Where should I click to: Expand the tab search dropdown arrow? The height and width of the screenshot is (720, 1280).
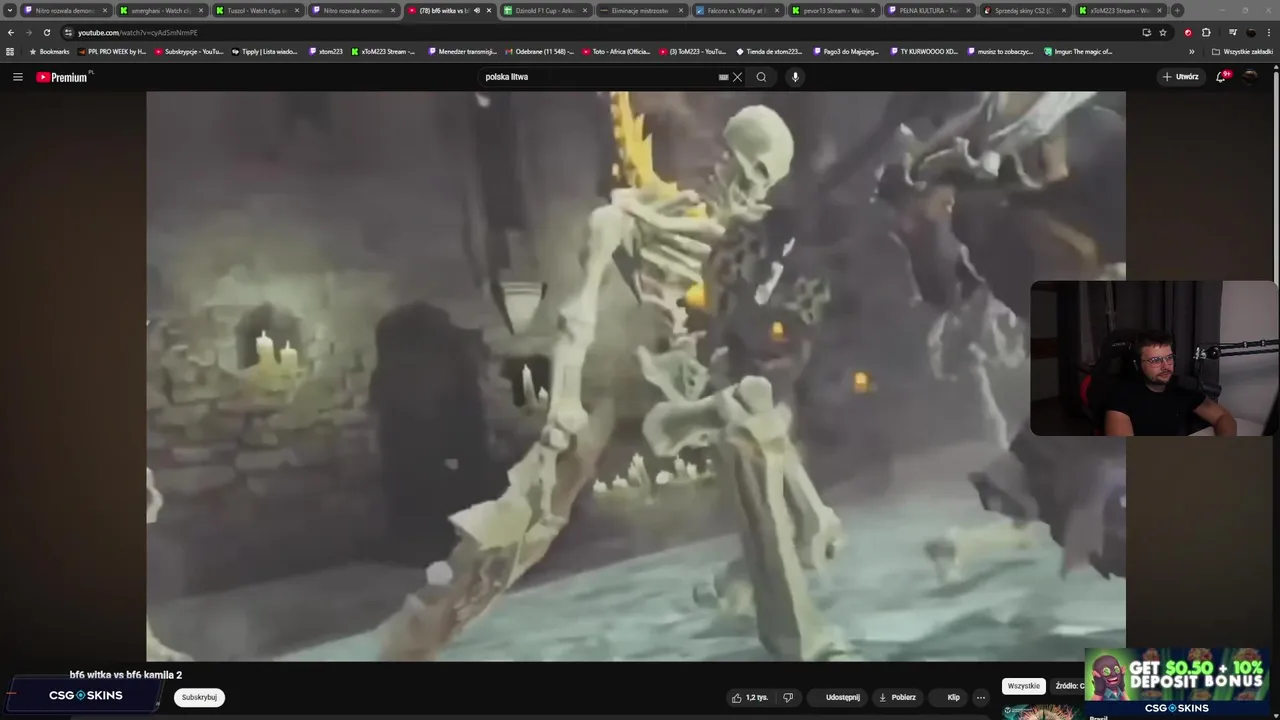click(x=10, y=10)
